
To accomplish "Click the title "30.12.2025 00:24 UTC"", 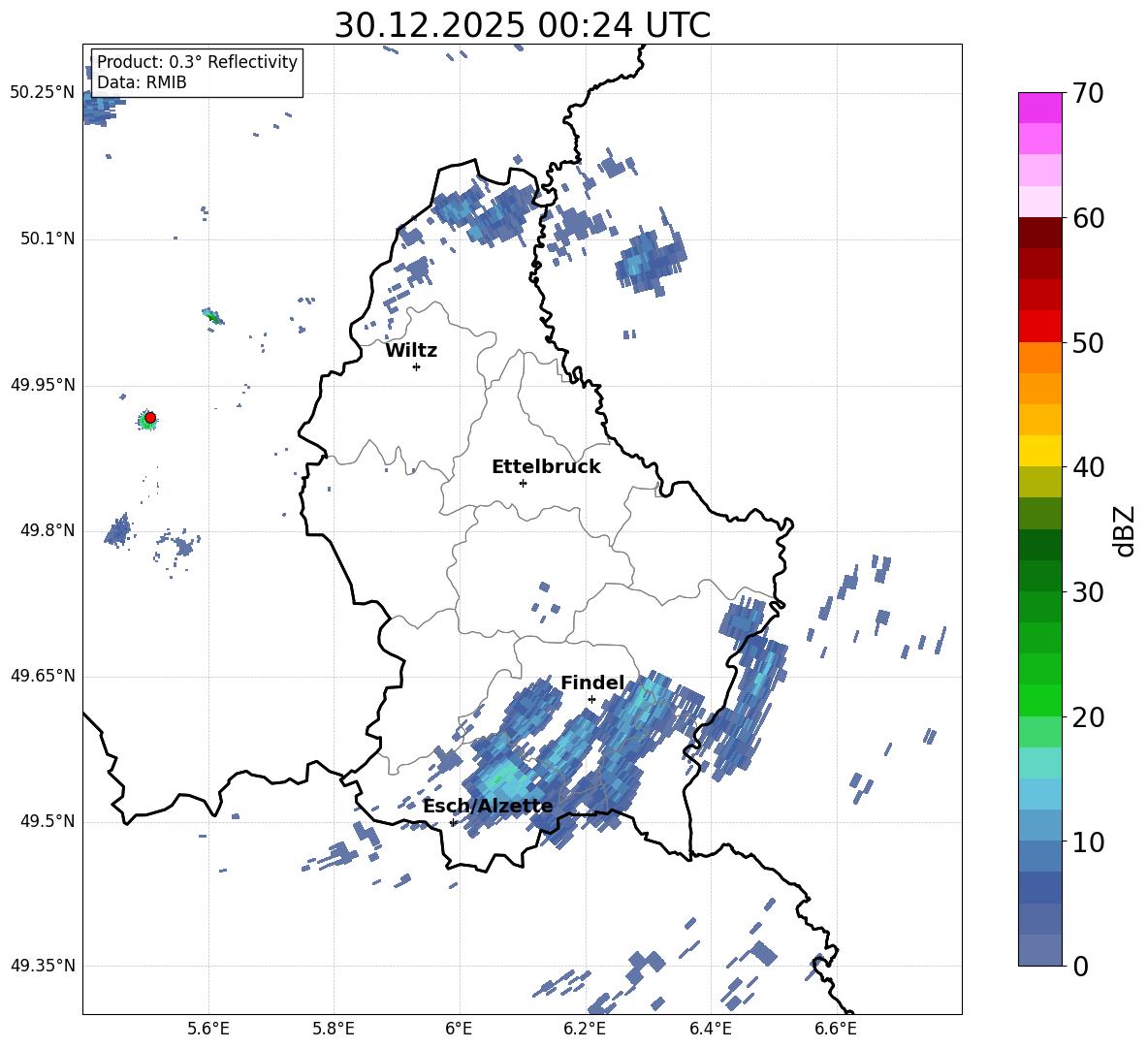I will coord(522,25).
